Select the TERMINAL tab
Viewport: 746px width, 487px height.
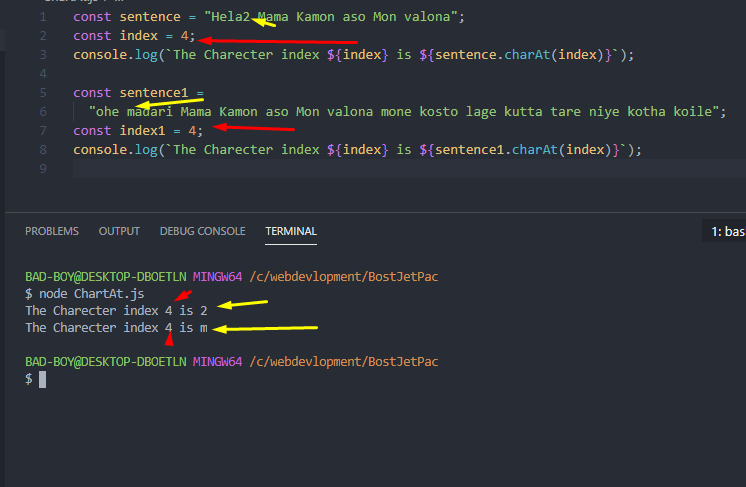[x=291, y=231]
